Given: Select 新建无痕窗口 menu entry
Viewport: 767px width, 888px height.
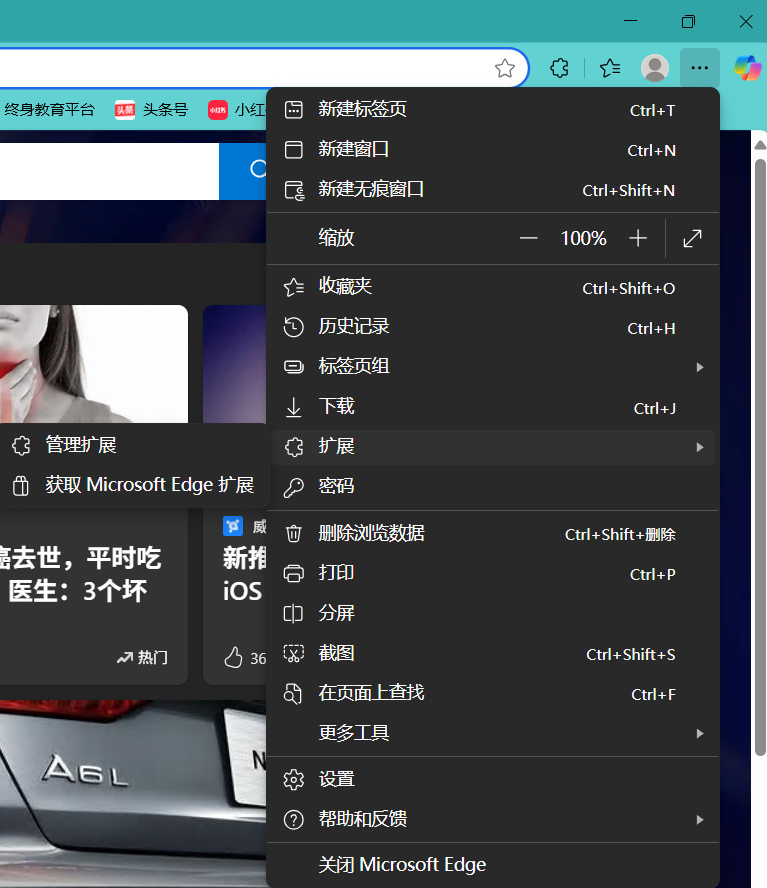Looking at the screenshot, I should (493, 190).
